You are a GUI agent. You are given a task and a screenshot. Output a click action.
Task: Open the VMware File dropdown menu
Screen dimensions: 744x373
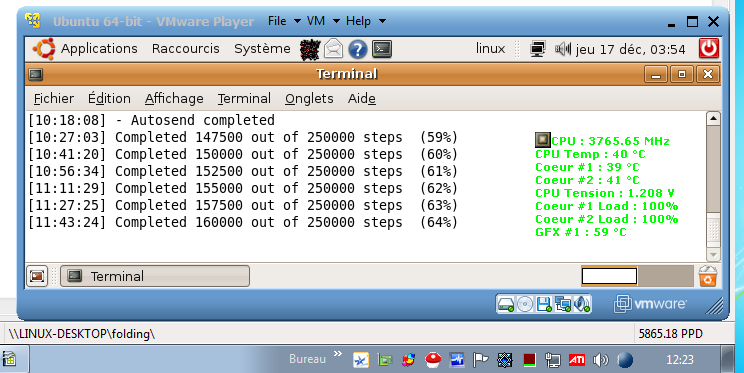point(284,21)
